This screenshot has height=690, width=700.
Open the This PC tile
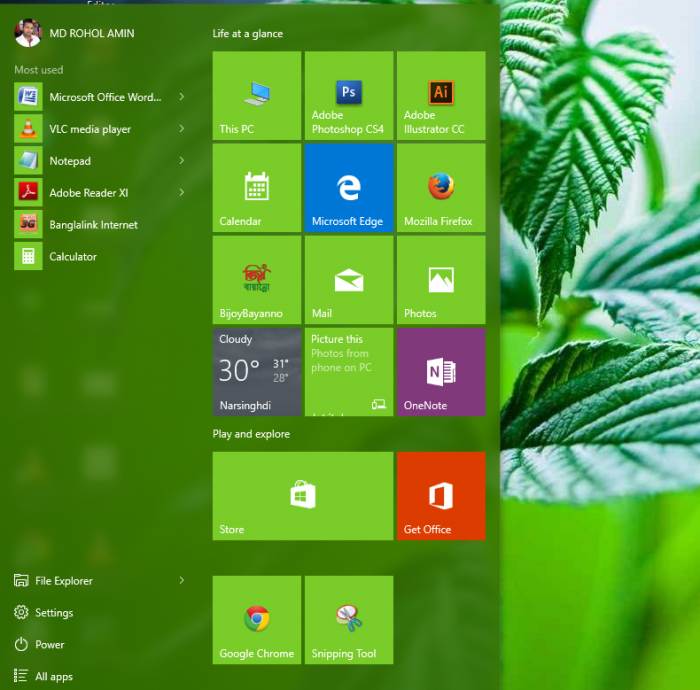257,96
